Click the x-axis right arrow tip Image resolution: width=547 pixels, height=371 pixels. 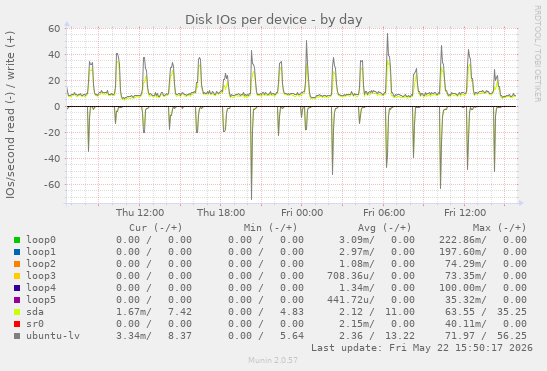522,203
